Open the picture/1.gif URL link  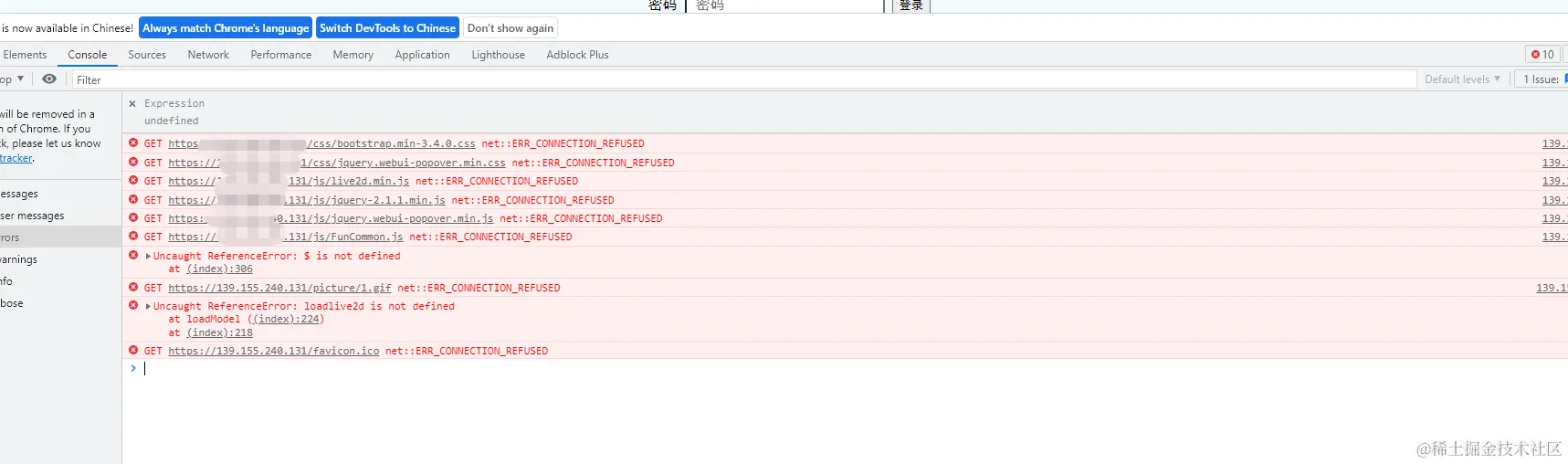coord(279,289)
